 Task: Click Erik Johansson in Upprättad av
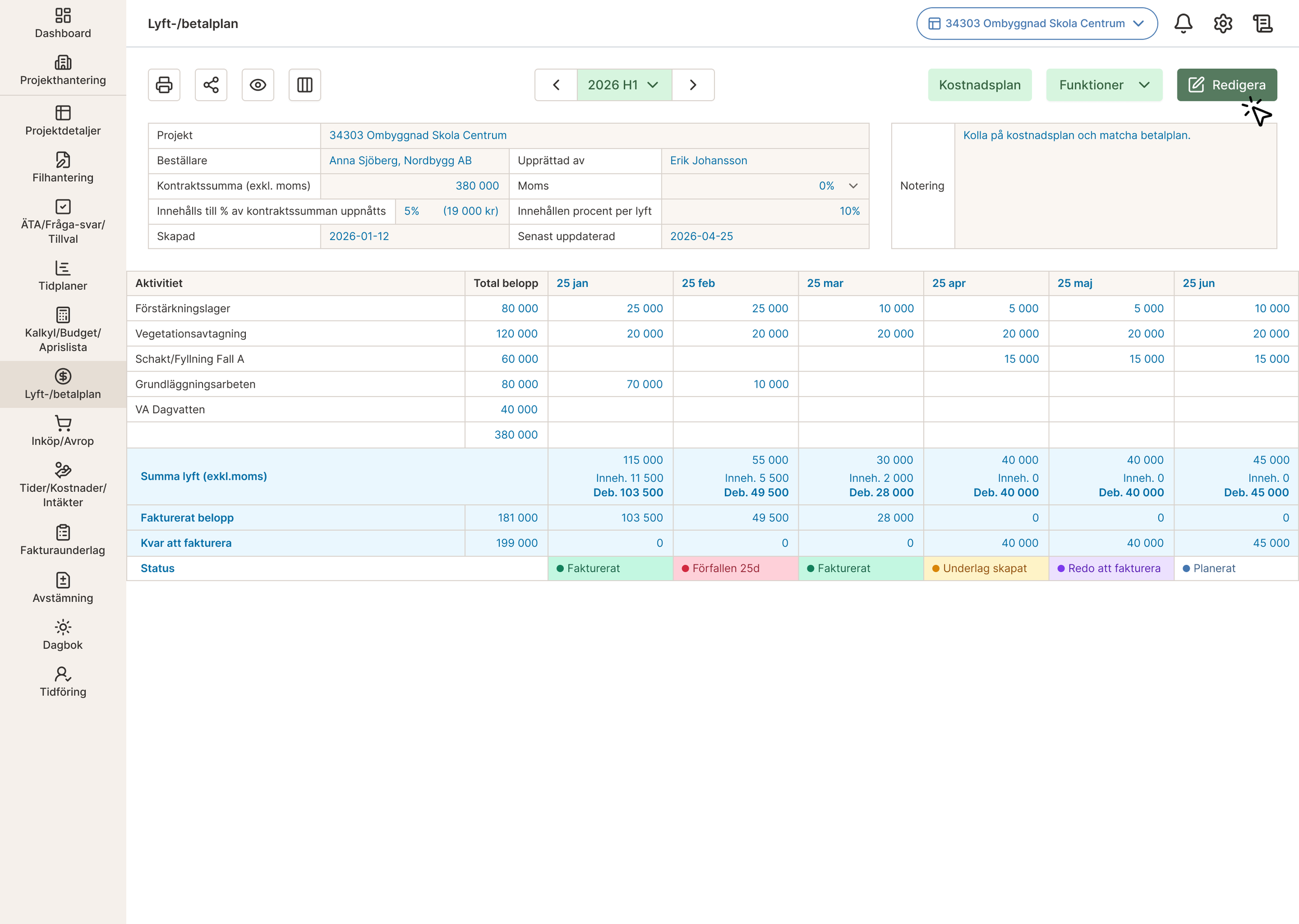pos(709,161)
